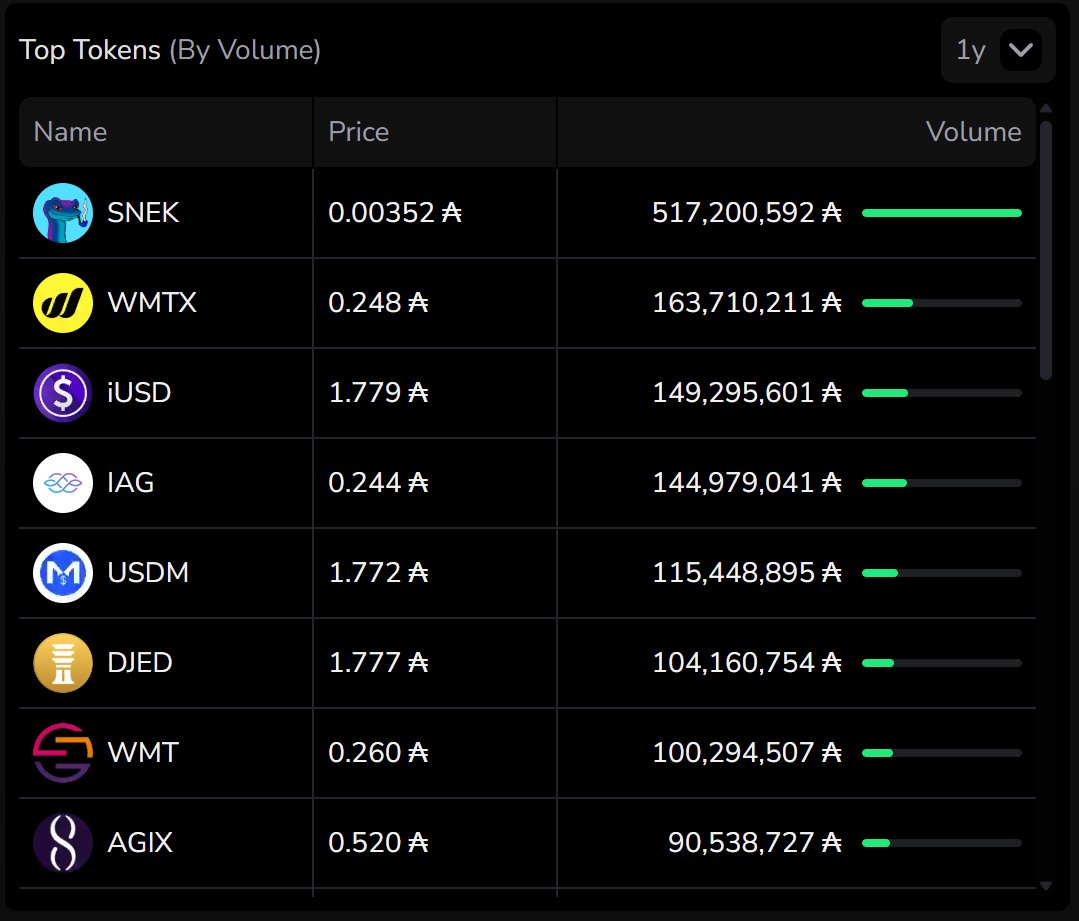Open the blue USDM token icon

coord(63,573)
